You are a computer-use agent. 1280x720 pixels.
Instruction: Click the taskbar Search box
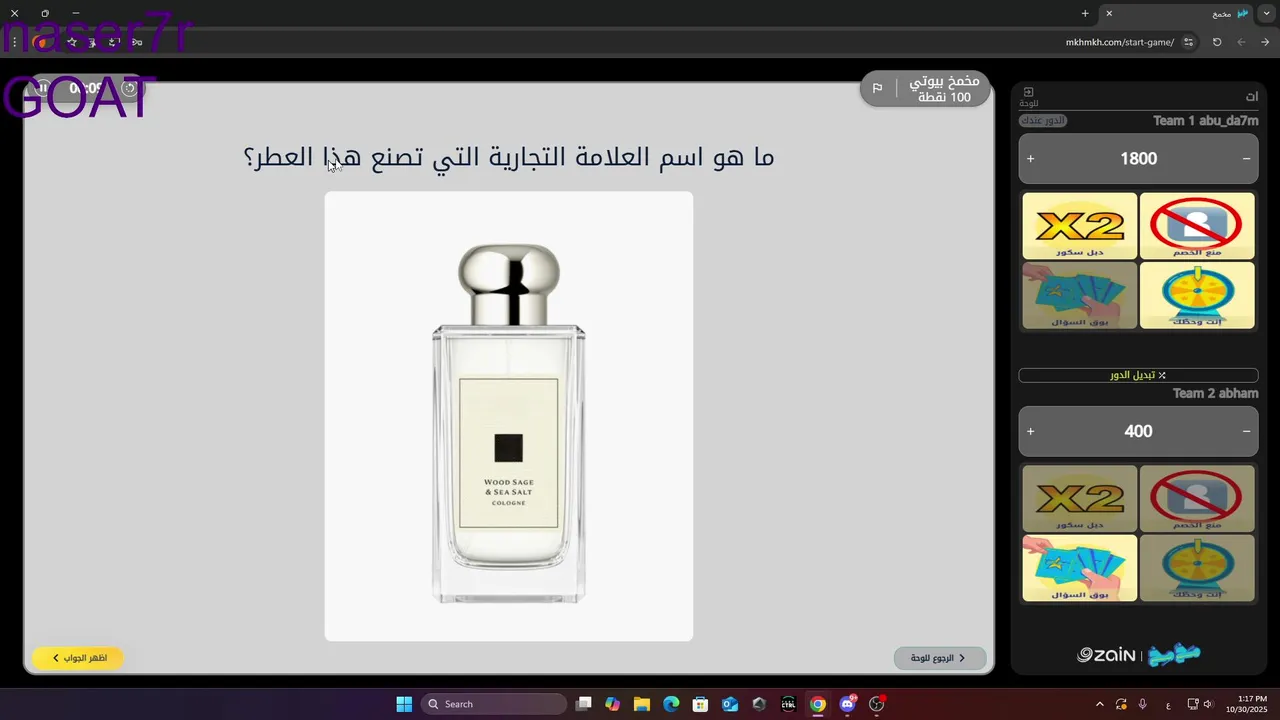(494, 704)
